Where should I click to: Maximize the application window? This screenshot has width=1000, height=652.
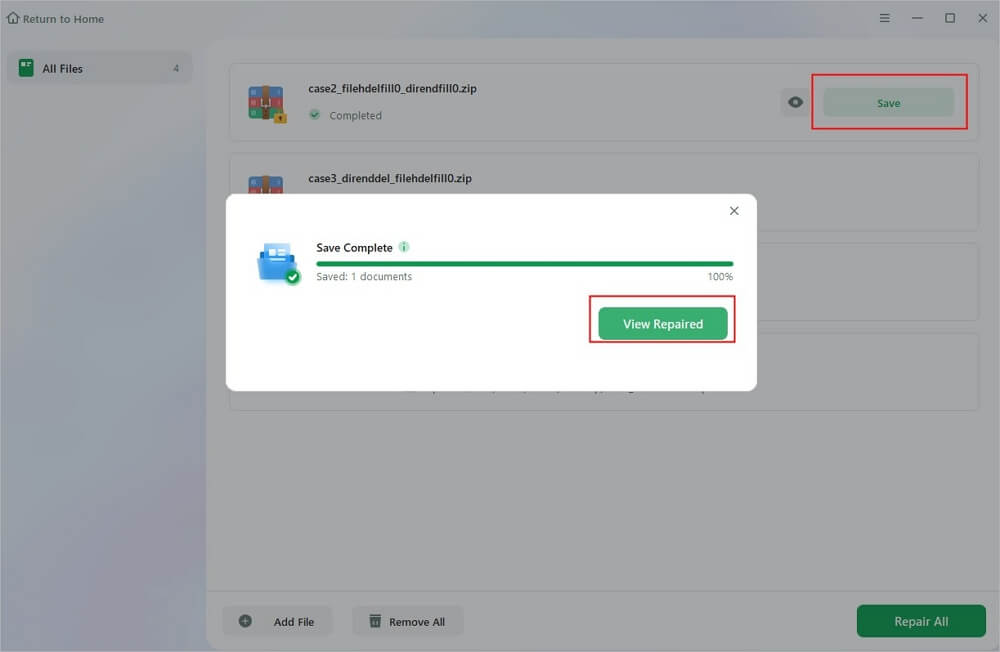(x=950, y=18)
